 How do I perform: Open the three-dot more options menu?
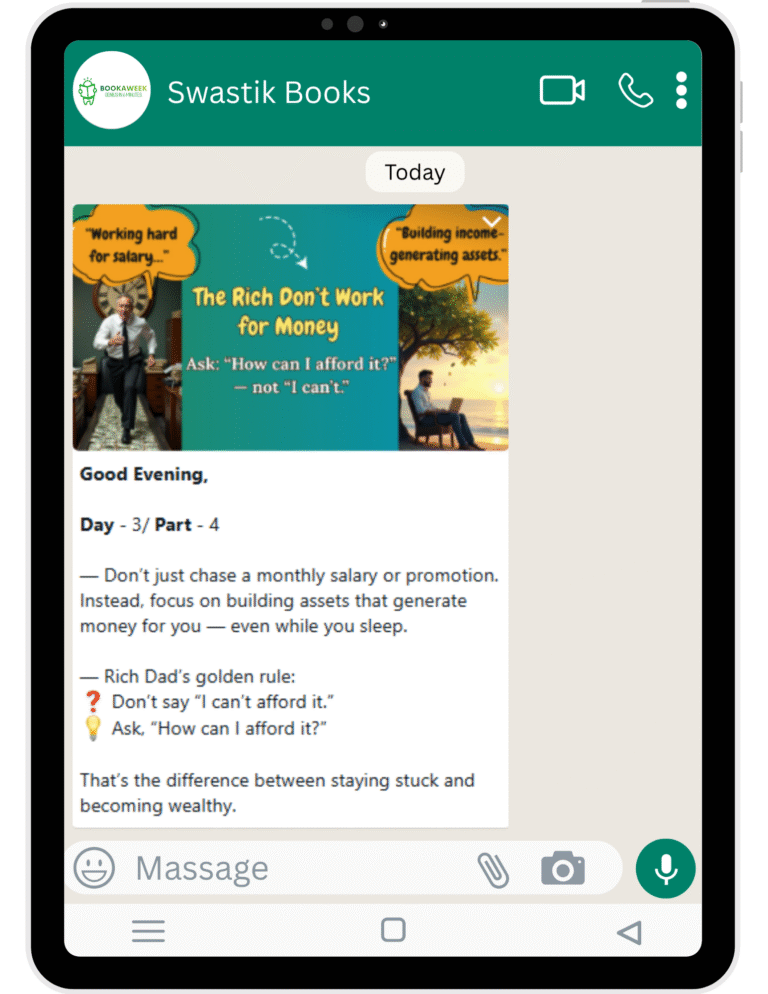point(681,91)
